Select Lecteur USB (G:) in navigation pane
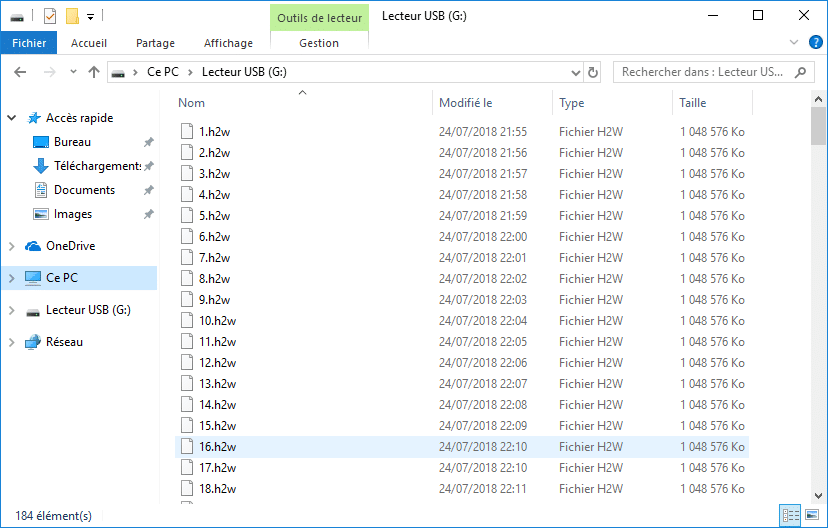Image resolution: width=828 pixels, height=528 pixels. pyautogui.click(x=88, y=310)
